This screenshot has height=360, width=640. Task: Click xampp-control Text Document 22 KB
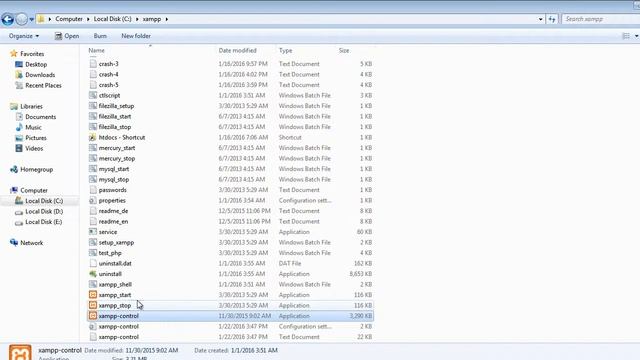pos(119,337)
